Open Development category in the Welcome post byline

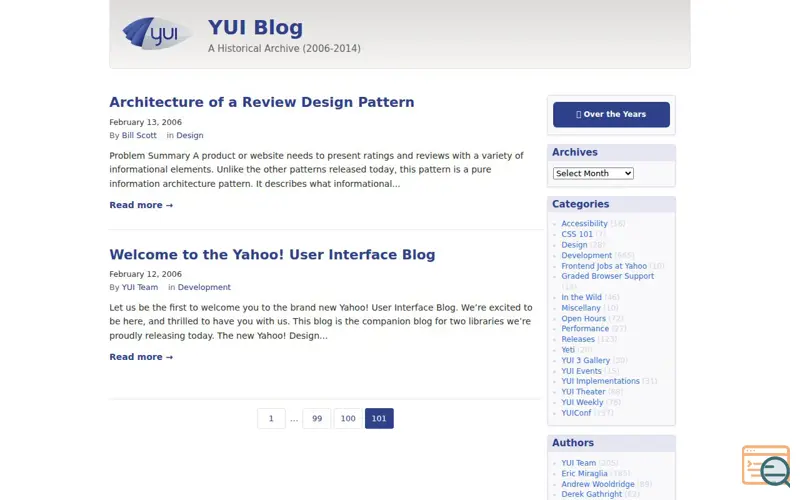[x=204, y=287]
